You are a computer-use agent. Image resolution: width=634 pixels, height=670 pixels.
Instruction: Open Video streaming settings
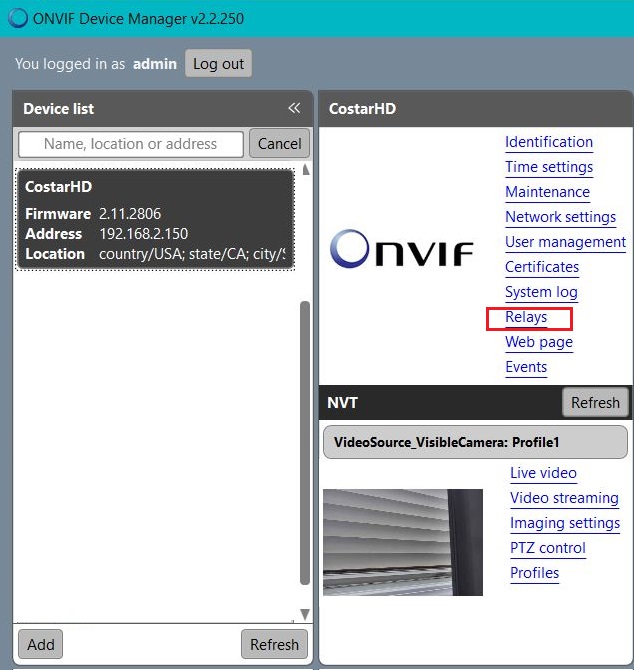[x=564, y=498]
